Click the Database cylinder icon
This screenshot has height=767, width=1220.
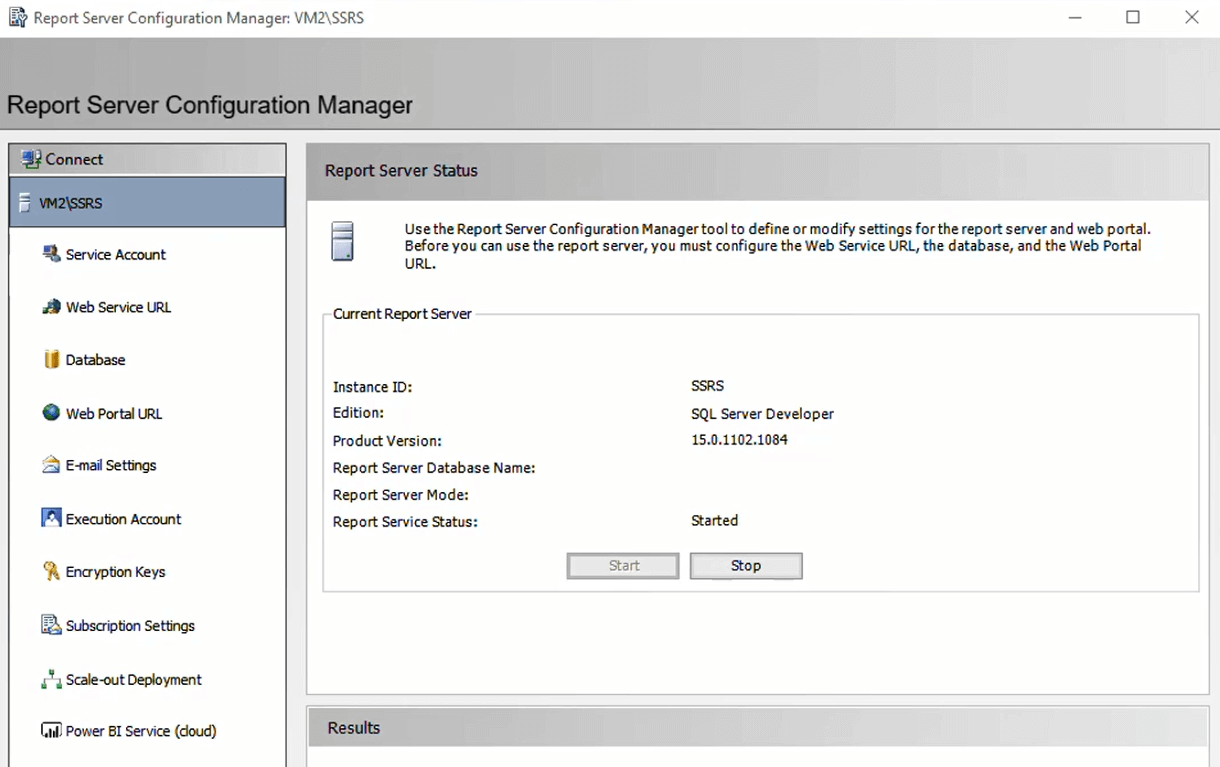(51, 360)
